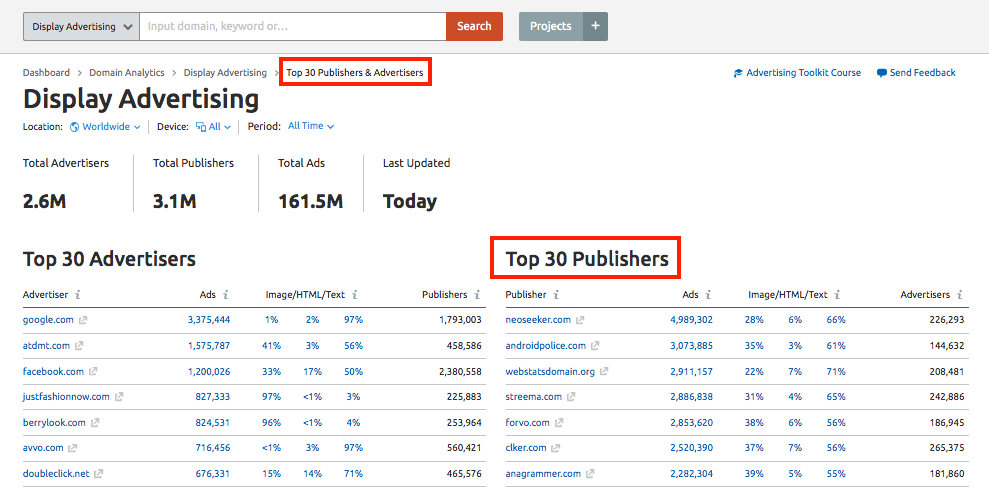Open external link icon next to google.com
This screenshot has width=989, height=494.
click(x=83, y=320)
